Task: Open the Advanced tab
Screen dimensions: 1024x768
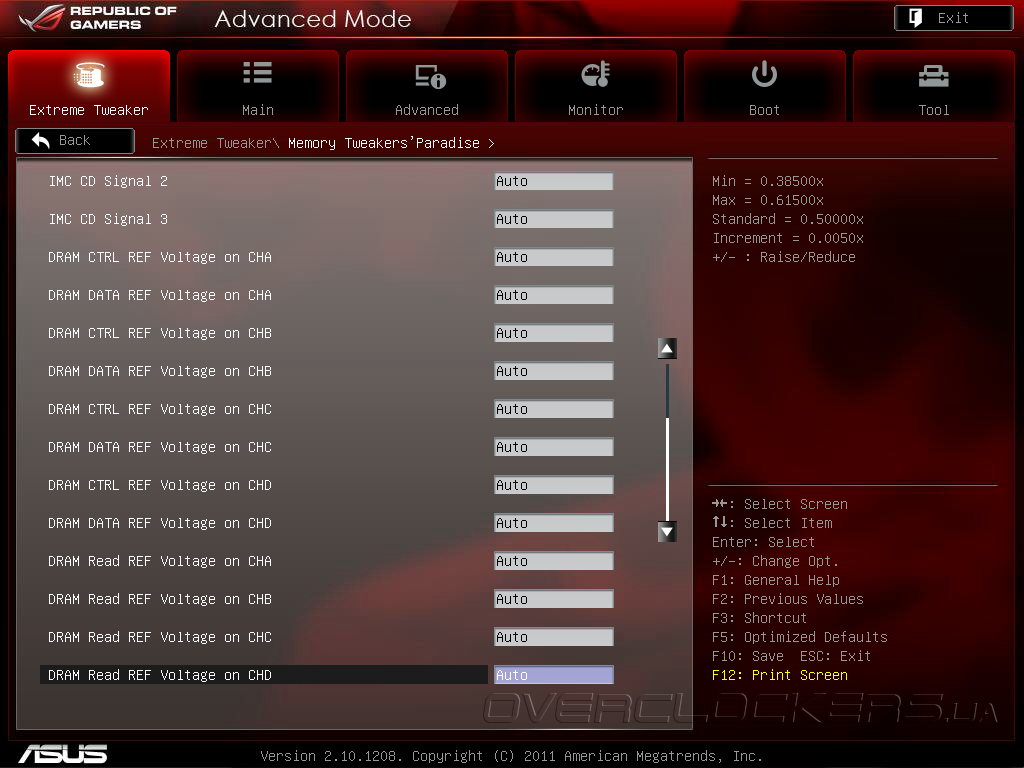Action: [x=426, y=86]
